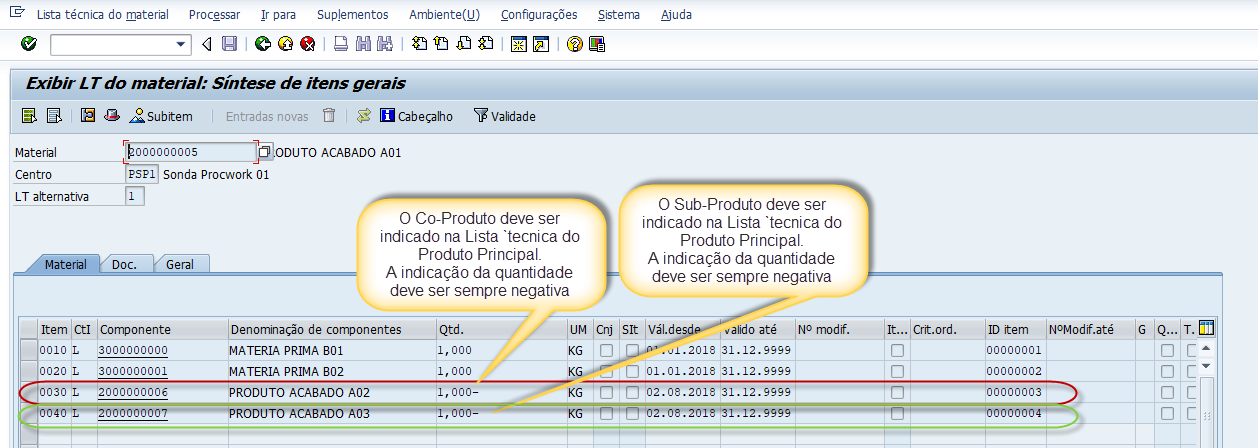Screen dimensions: 1258x448
Task: Click the binoculars Find icon
Action: [363, 44]
